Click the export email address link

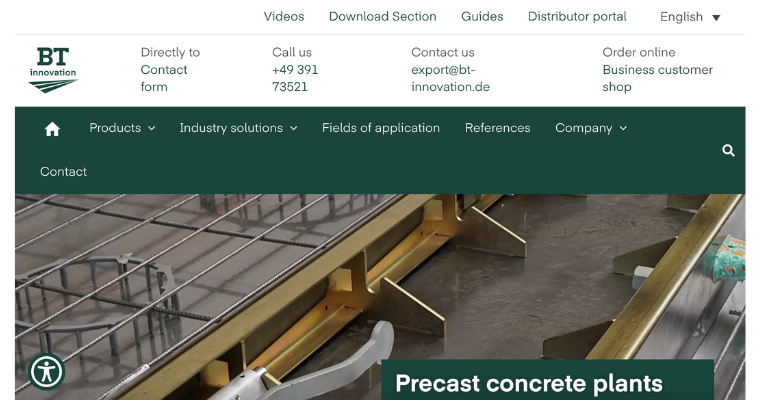click(x=450, y=78)
